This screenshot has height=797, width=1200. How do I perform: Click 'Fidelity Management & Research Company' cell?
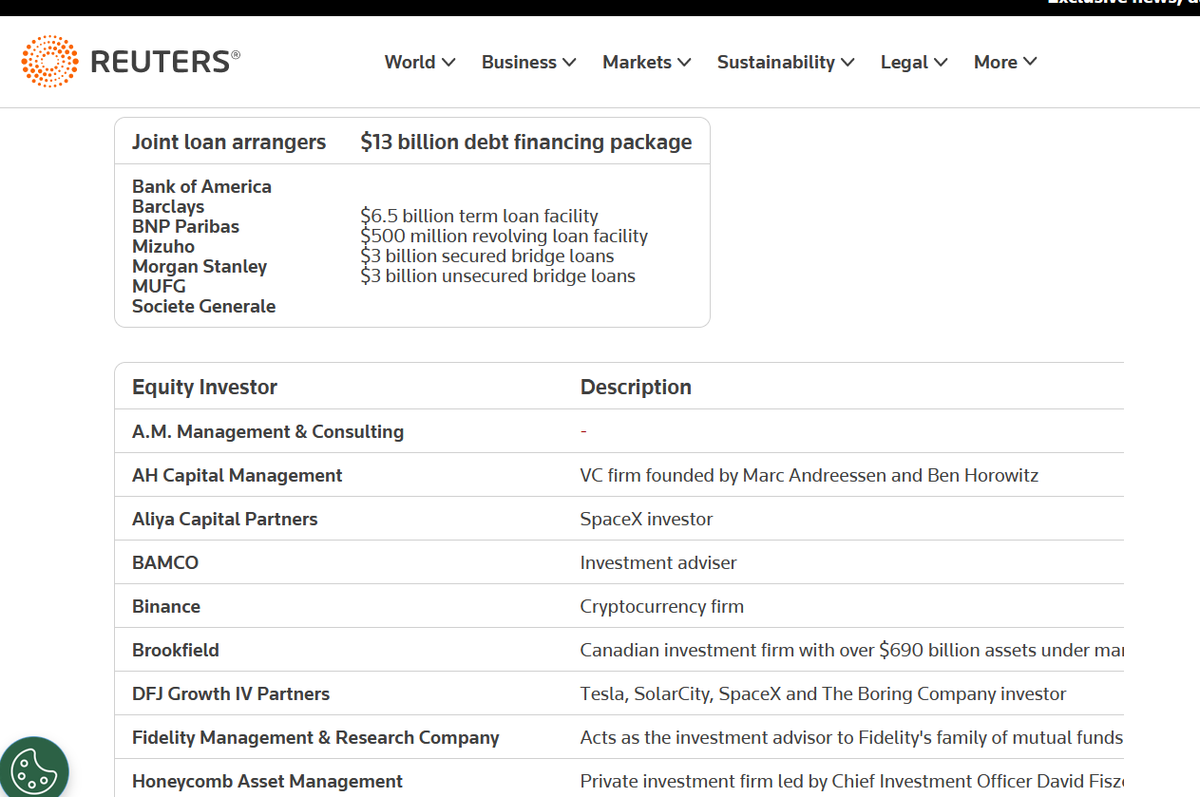click(x=316, y=738)
